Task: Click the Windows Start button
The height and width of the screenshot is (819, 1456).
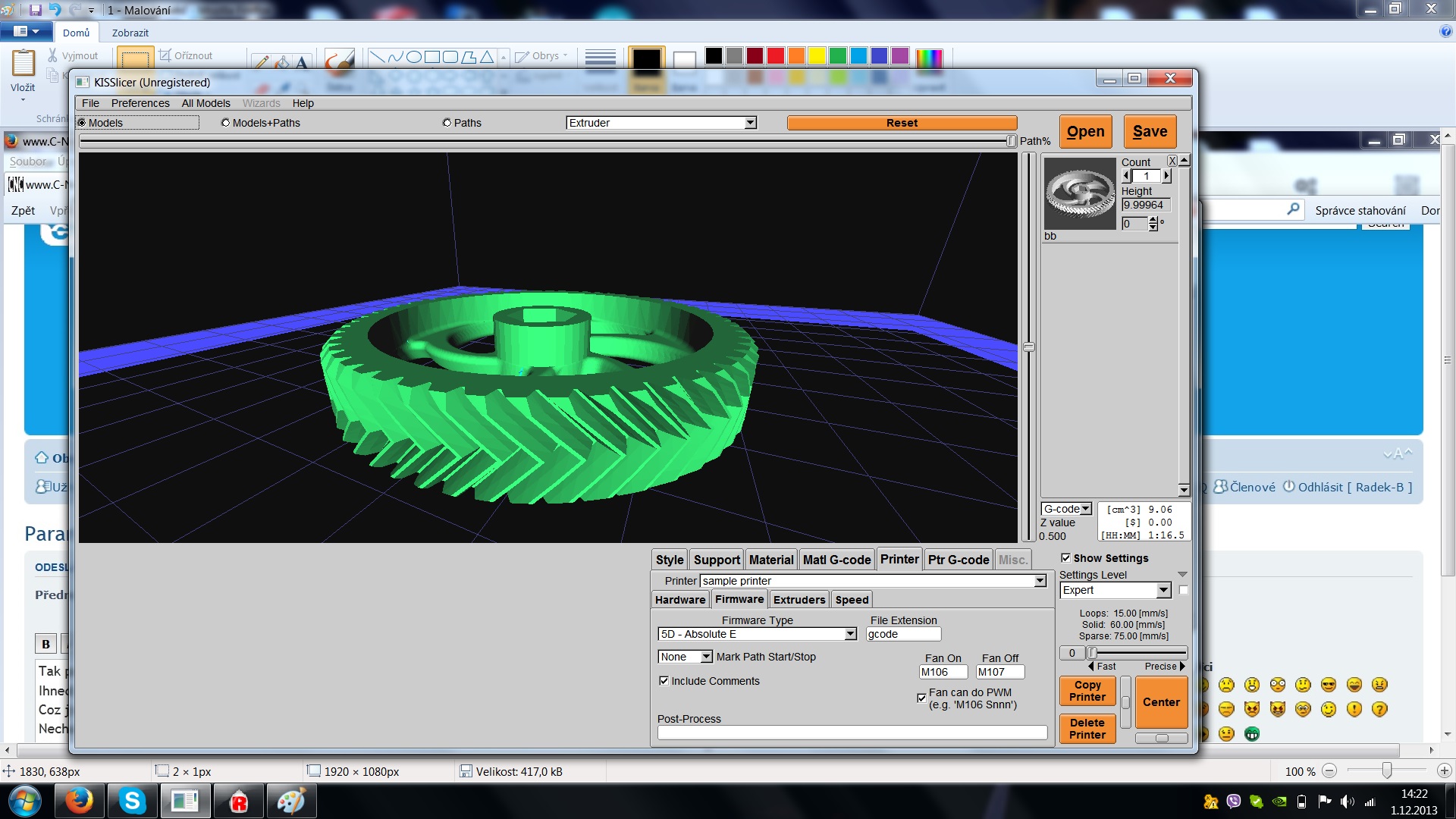Action: coord(24,801)
